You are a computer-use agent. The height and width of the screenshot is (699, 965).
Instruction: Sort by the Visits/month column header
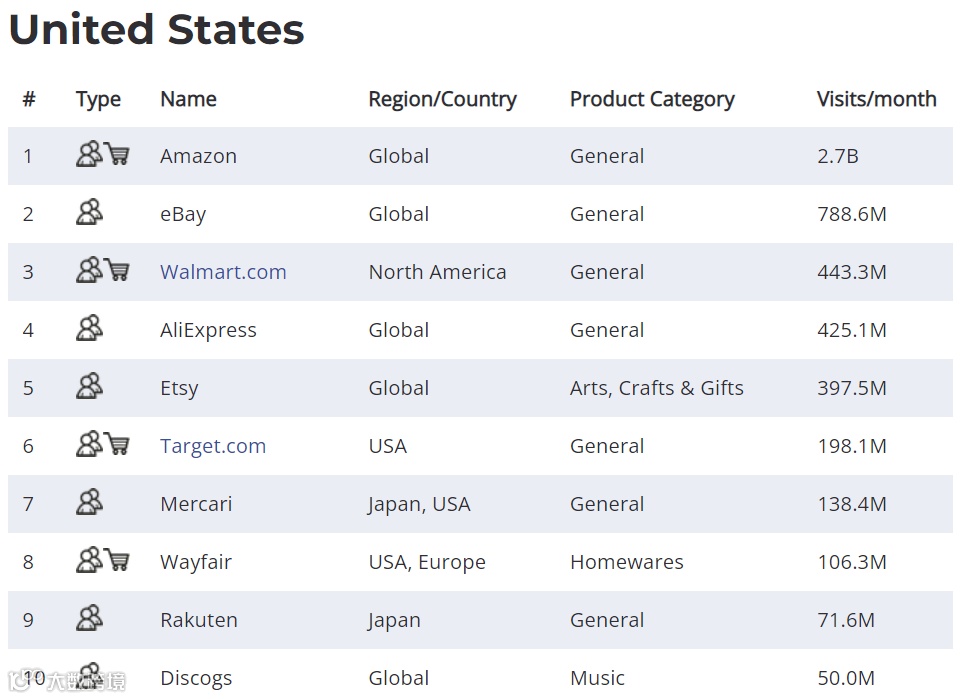(x=876, y=99)
